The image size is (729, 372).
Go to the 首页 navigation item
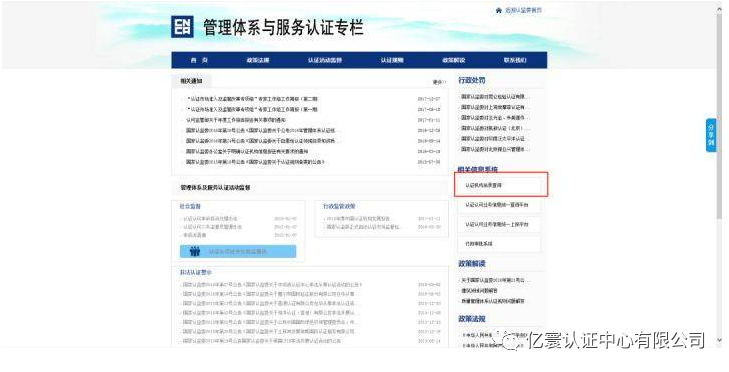click(199, 60)
